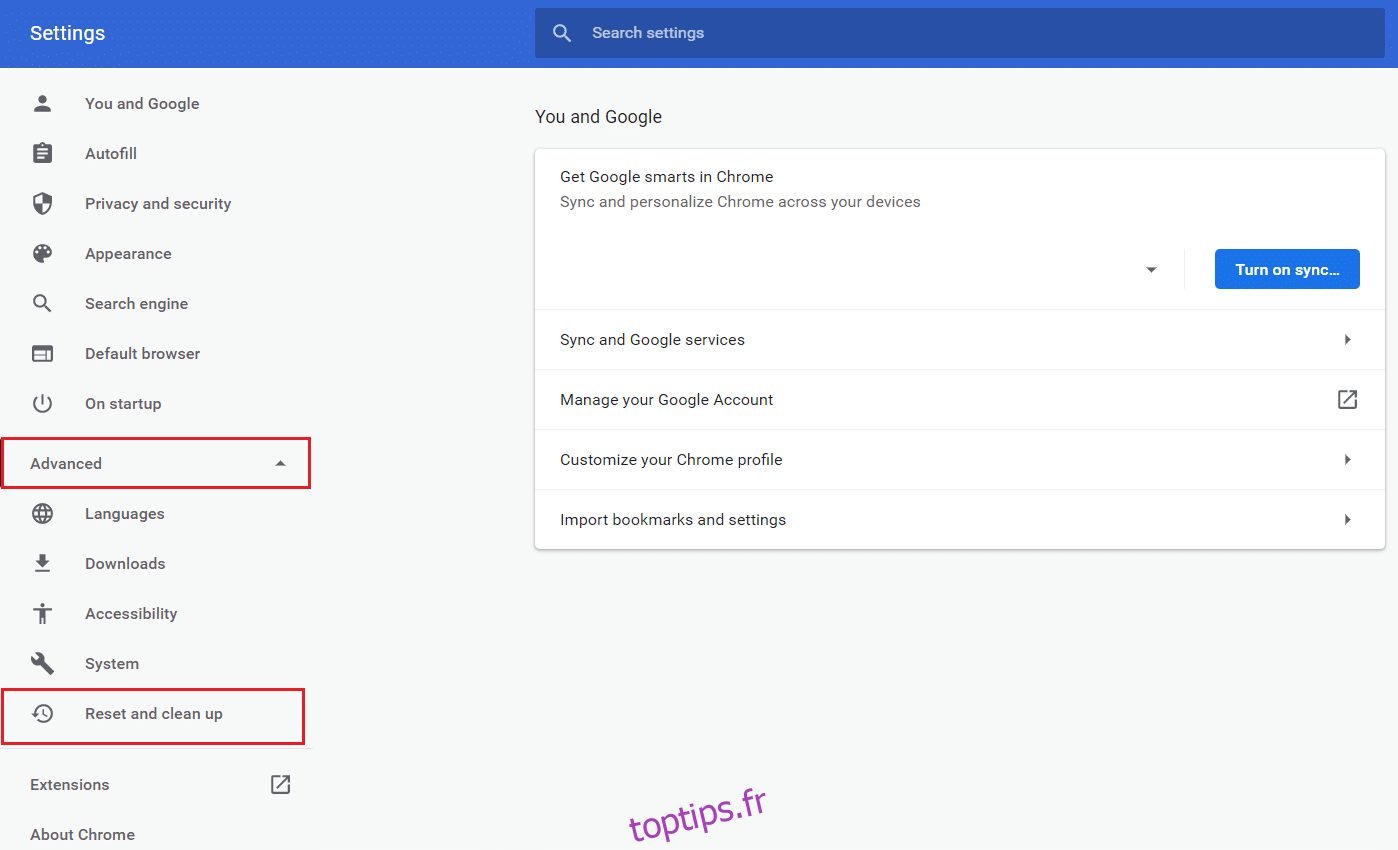Expand Import bookmarks and settings arrow

coord(1348,519)
